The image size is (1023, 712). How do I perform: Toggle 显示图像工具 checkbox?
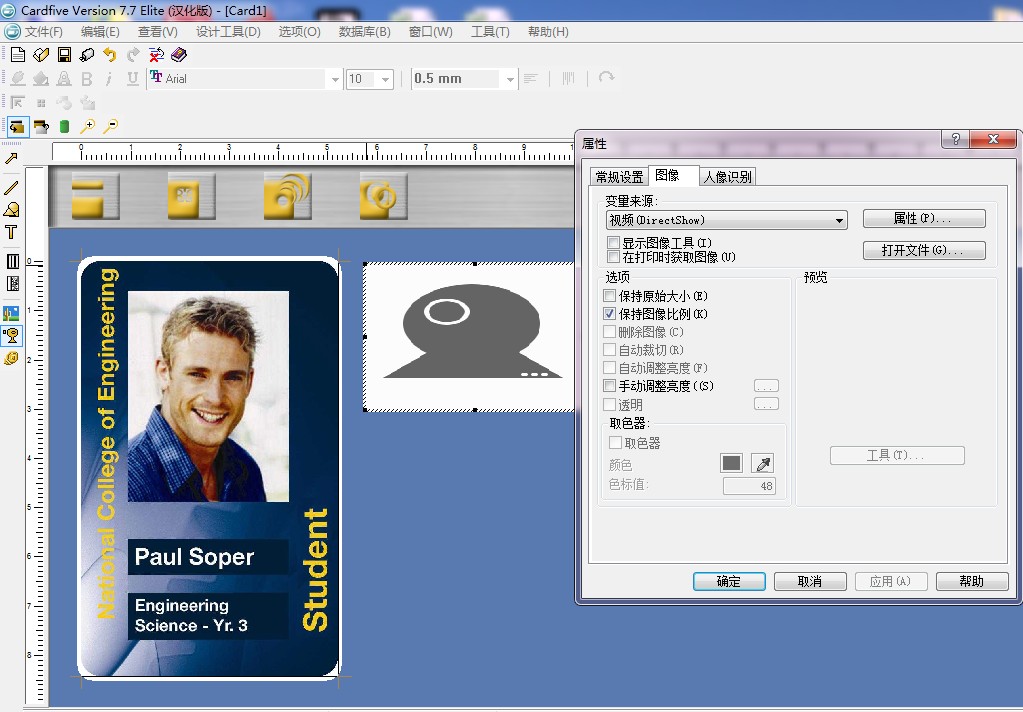(x=613, y=243)
